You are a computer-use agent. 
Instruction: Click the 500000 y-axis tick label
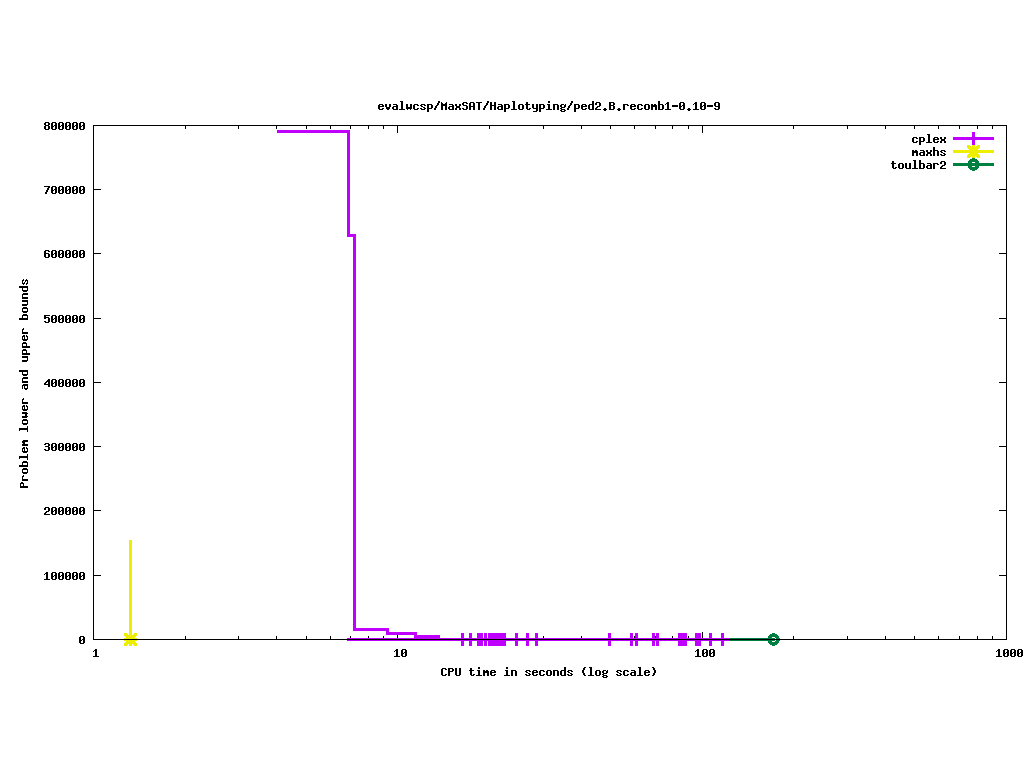63,319
